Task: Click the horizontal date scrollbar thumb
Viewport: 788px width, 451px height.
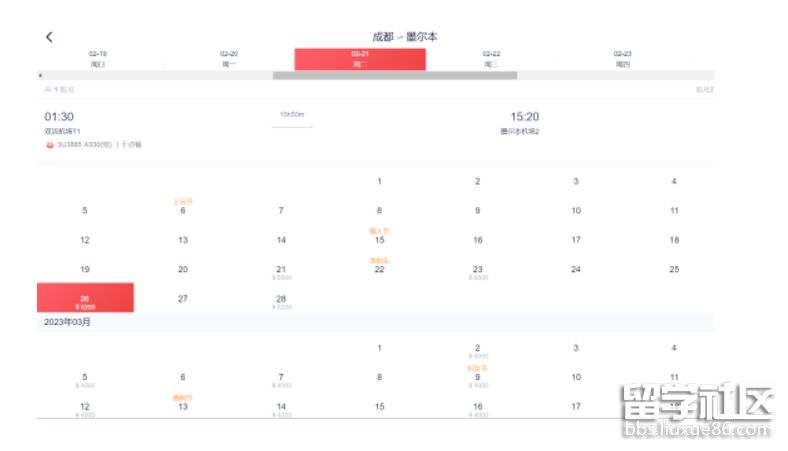Action: coord(395,75)
